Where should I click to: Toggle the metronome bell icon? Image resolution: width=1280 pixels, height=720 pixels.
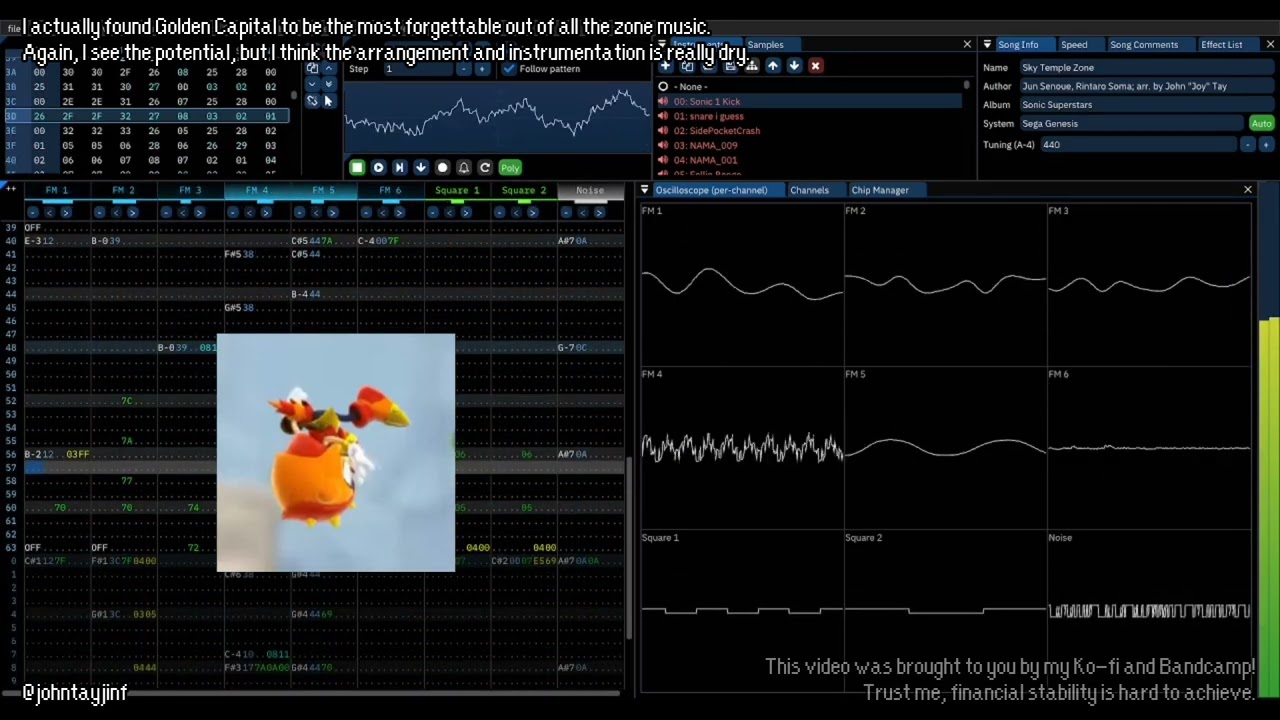(x=464, y=167)
